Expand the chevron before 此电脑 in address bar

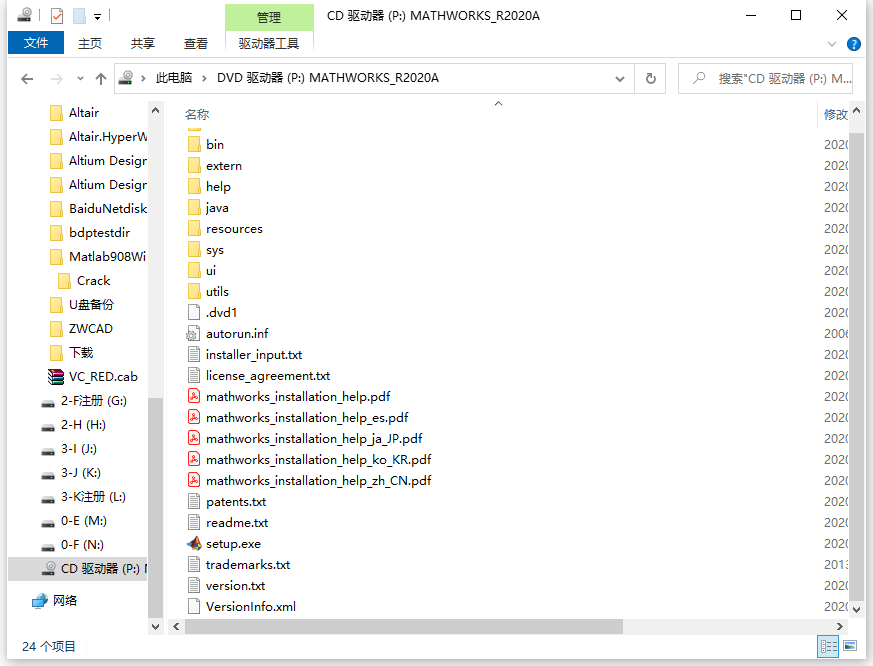(144, 78)
